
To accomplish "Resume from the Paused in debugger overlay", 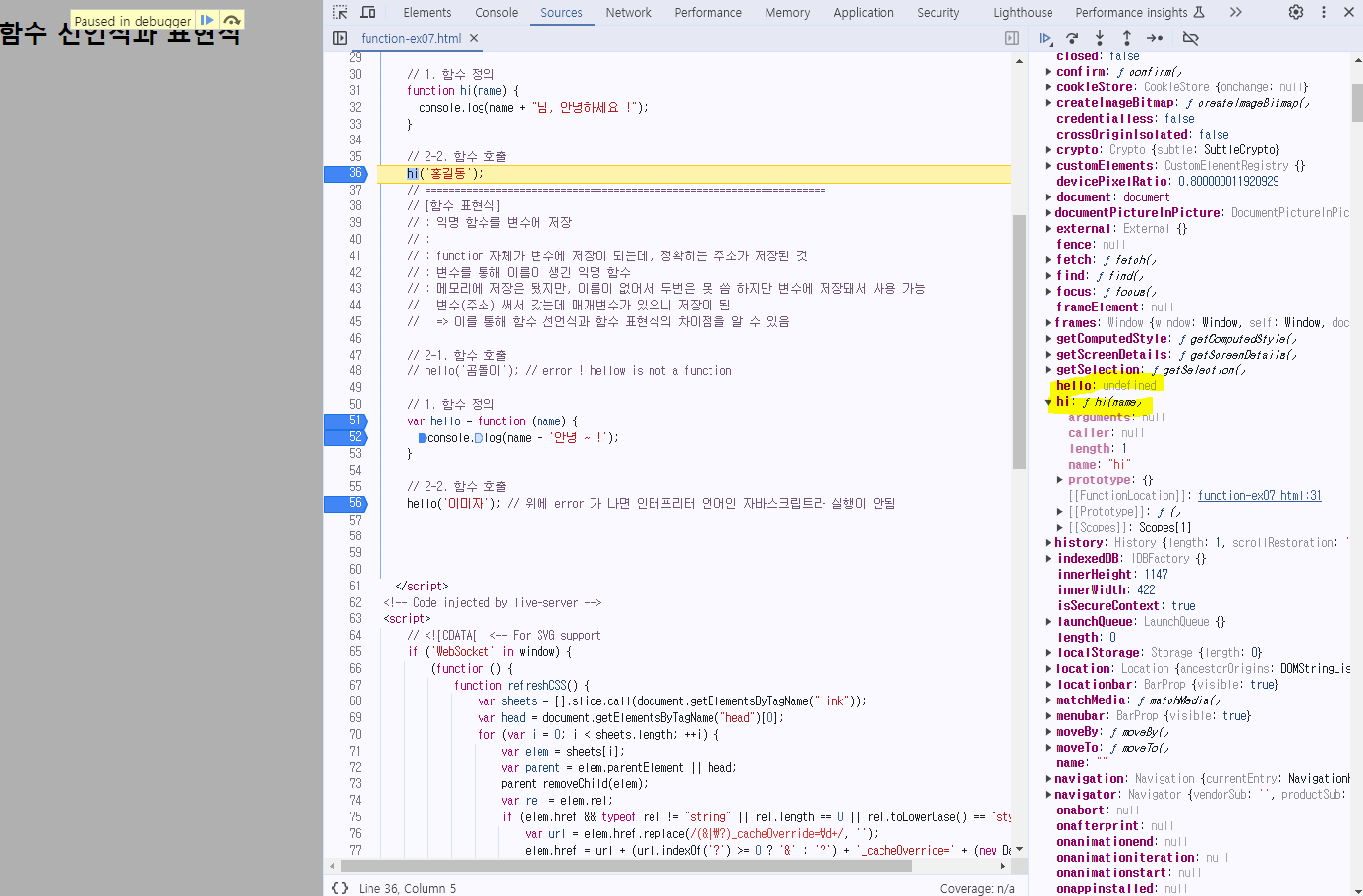I will pyautogui.click(x=207, y=20).
